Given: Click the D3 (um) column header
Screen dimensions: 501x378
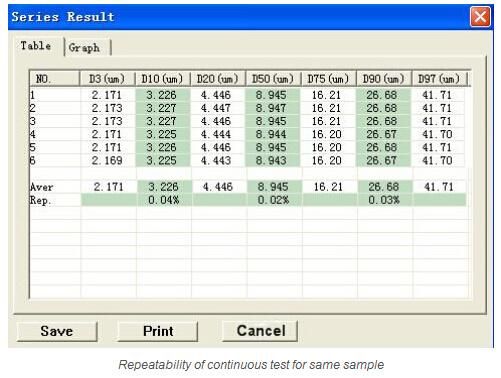Looking at the screenshot, I should tap(107, 79).
